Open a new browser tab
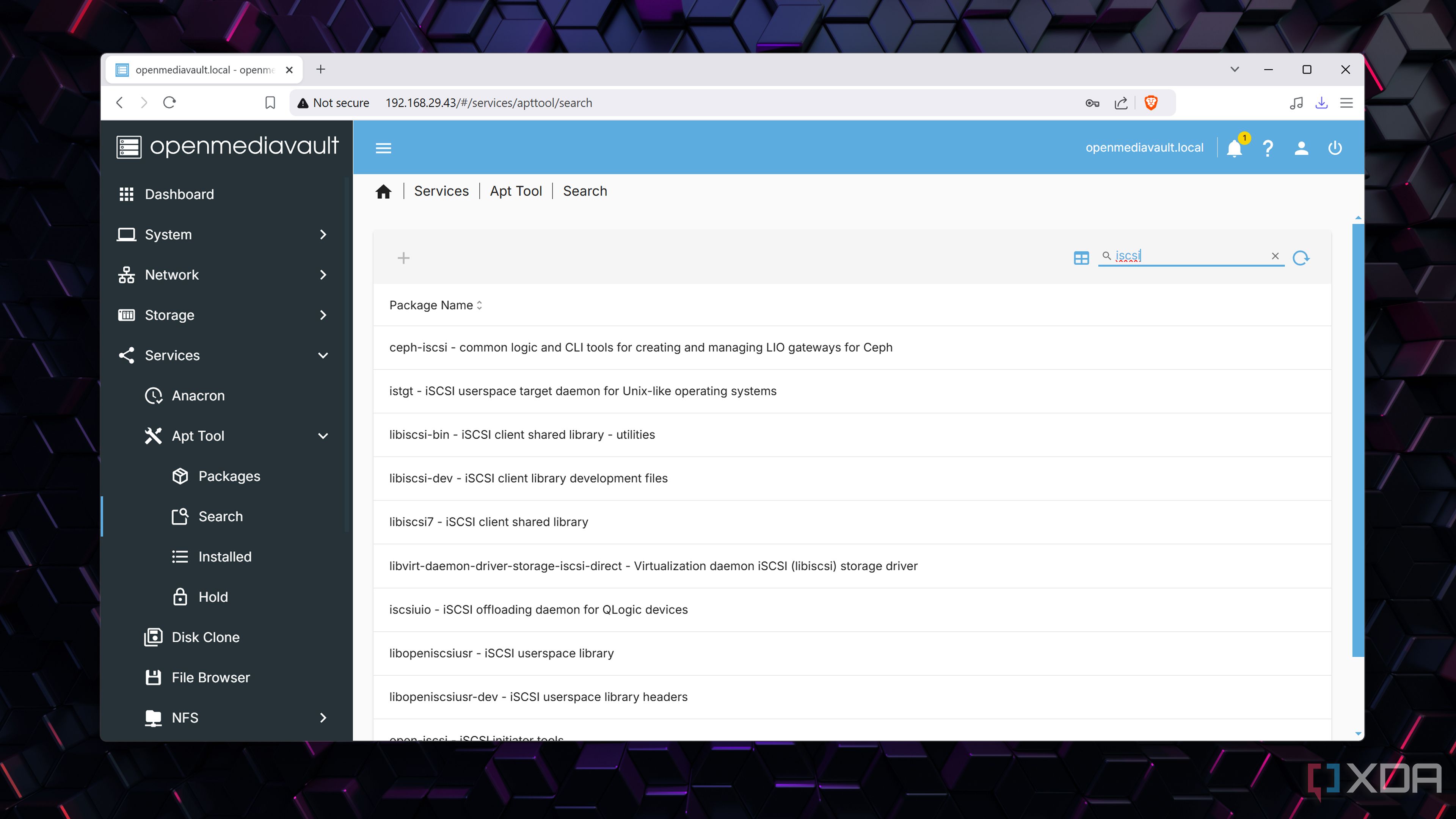This screenshot has width=1456, height=819. 320,69
